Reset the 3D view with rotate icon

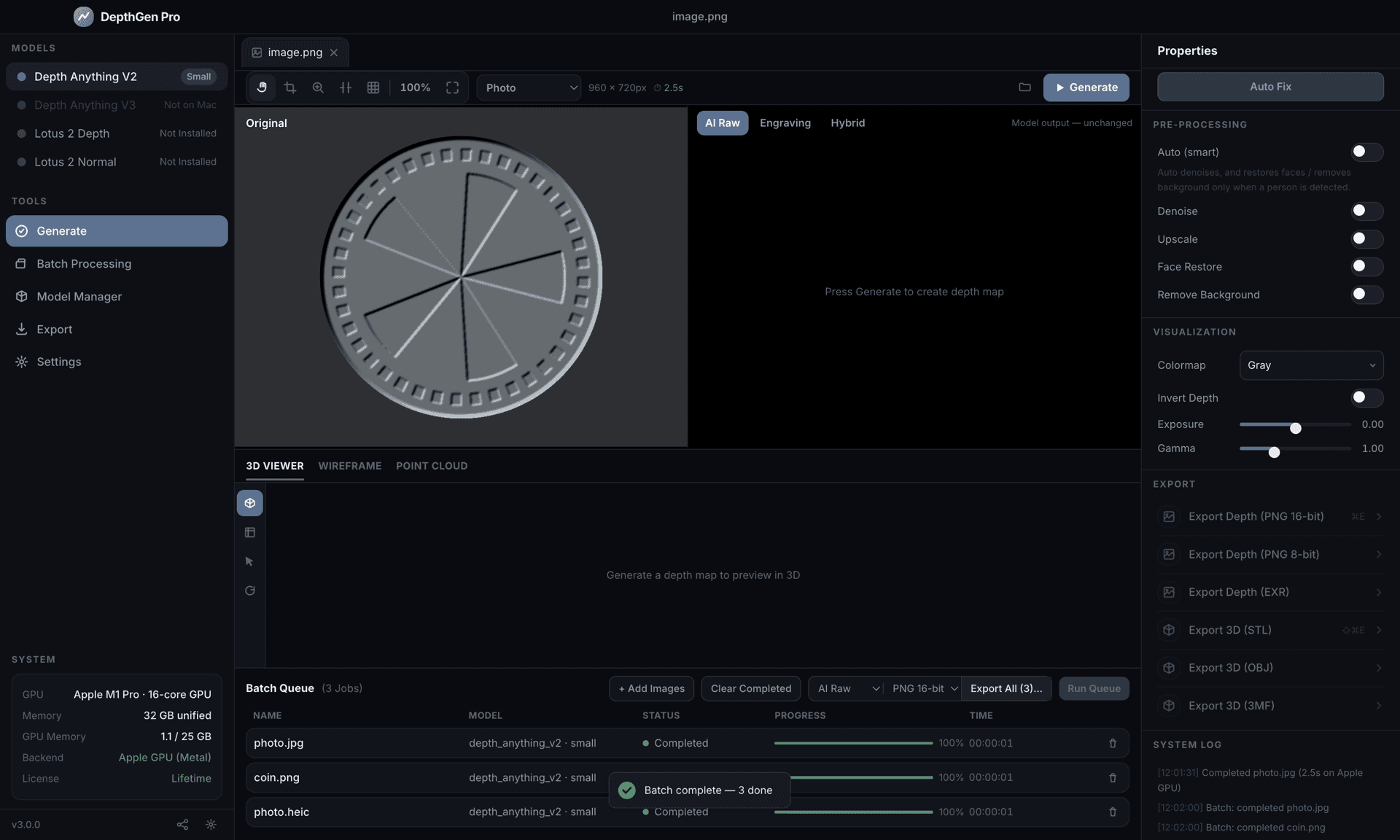tap(250, 591)
